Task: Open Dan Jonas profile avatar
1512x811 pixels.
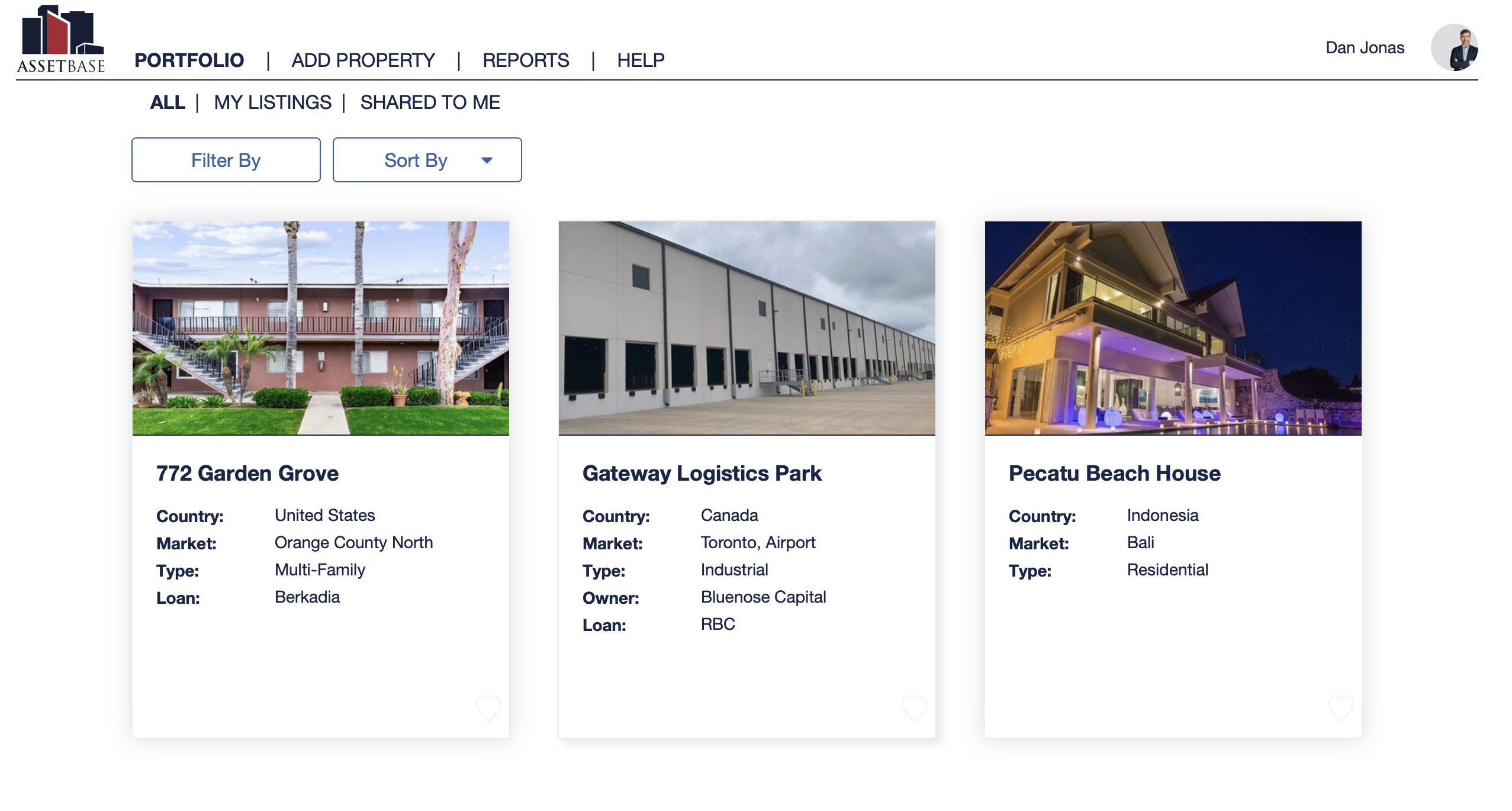Action: point(1453,47)
